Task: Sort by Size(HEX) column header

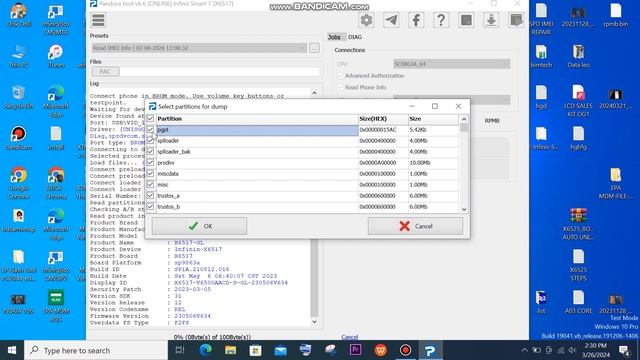Action: pos(383,119)
